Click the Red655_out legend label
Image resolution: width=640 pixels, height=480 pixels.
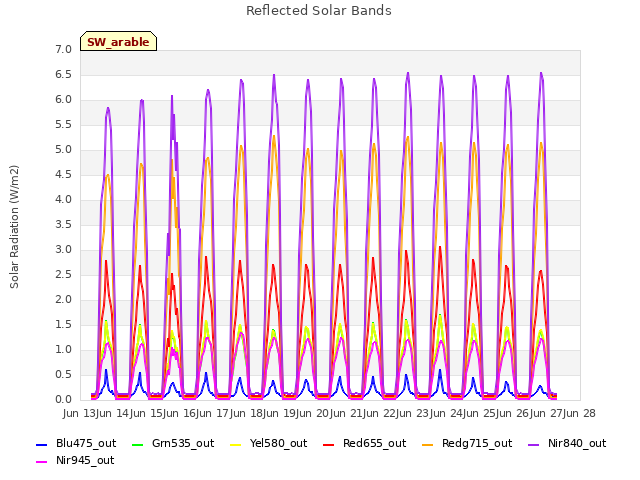pyautogui.click(x=375, y=443)
